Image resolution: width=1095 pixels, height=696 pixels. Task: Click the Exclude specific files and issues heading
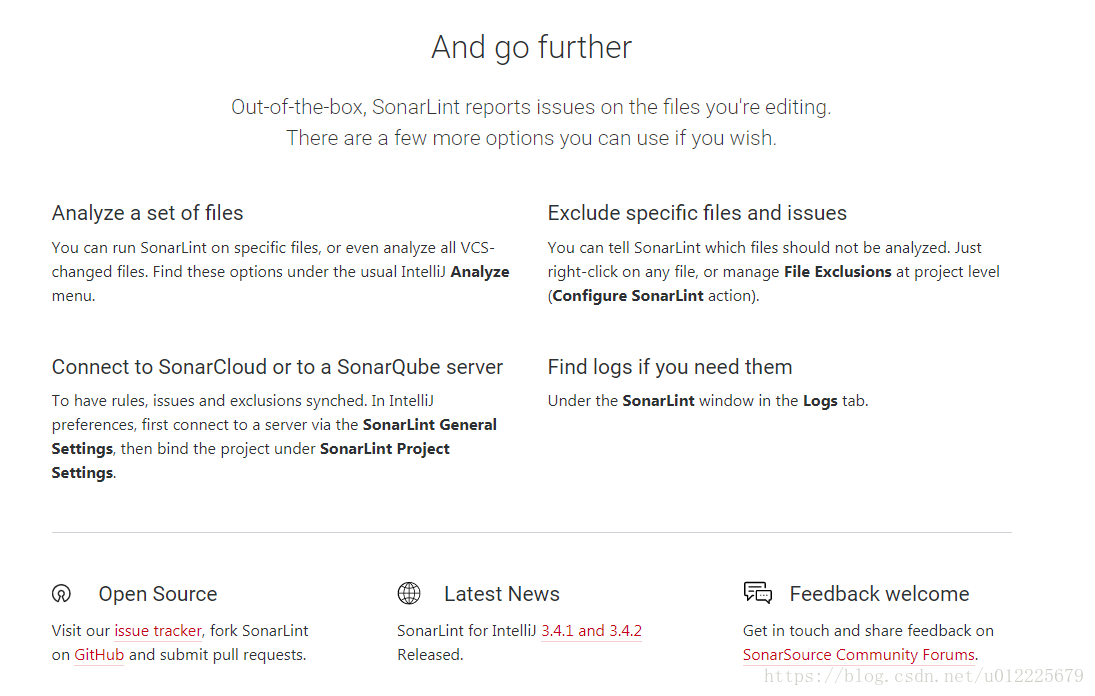point(697,213)
